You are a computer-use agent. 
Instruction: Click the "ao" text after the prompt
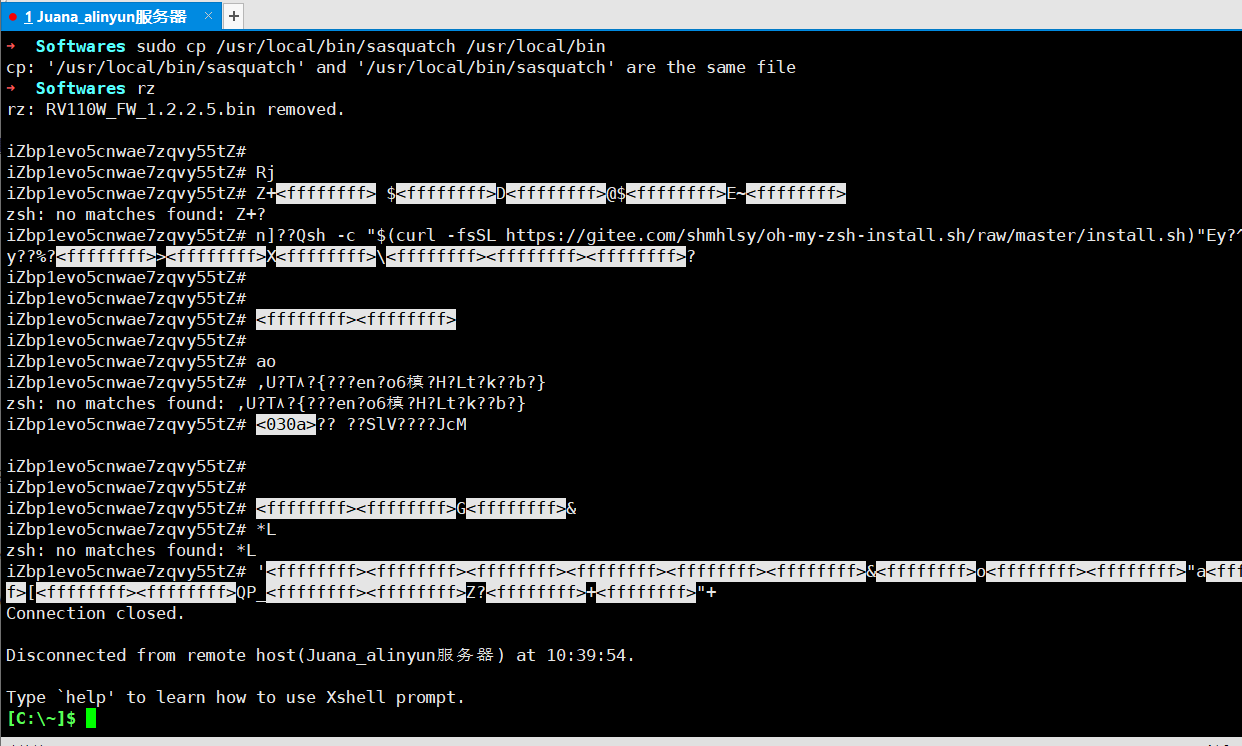[x=266, y=361]
